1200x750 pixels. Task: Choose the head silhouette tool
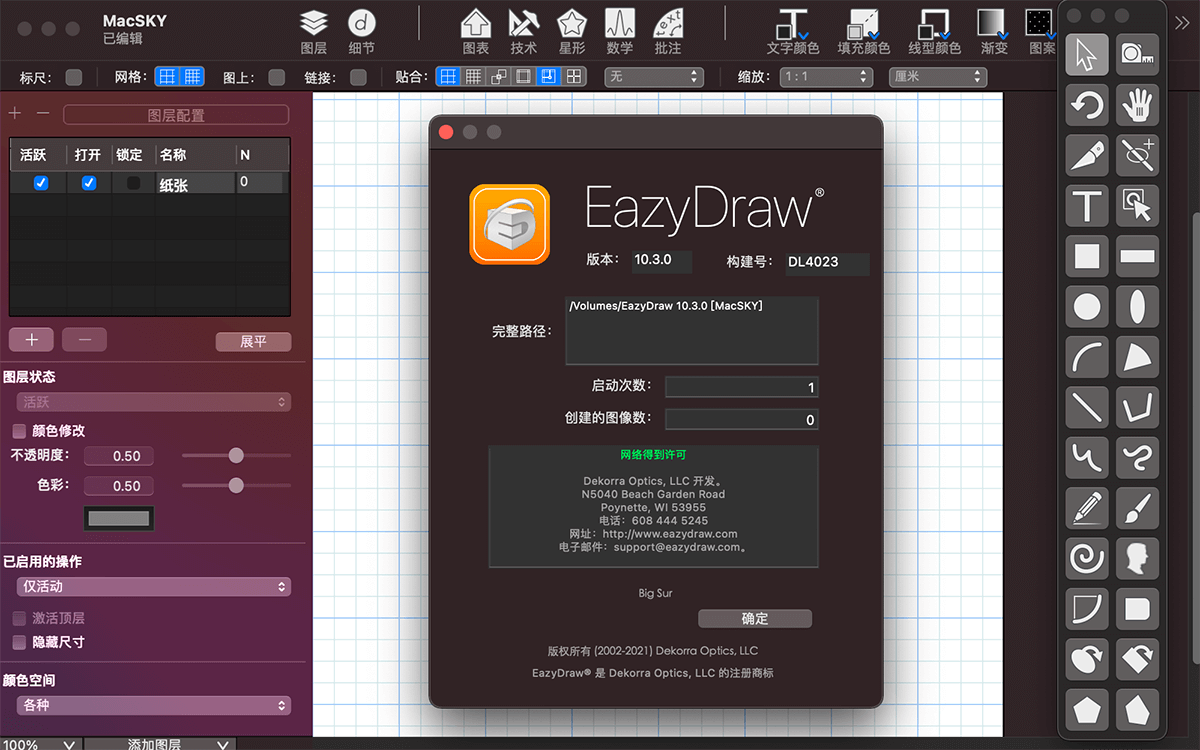(x=1137, y=558)
